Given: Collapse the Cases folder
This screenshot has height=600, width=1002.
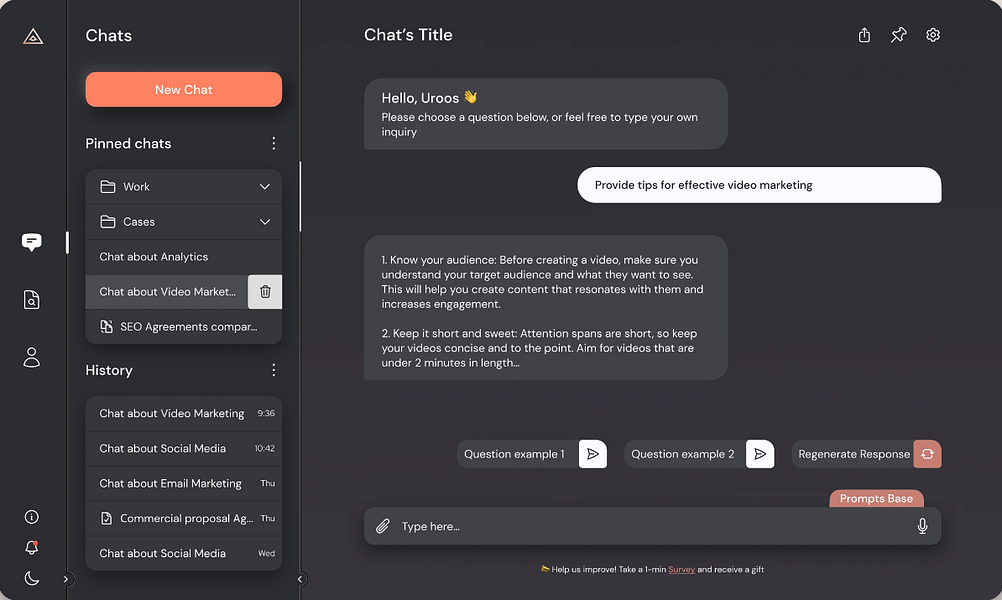Looking at the screenshot, I should tap(265, 221).
